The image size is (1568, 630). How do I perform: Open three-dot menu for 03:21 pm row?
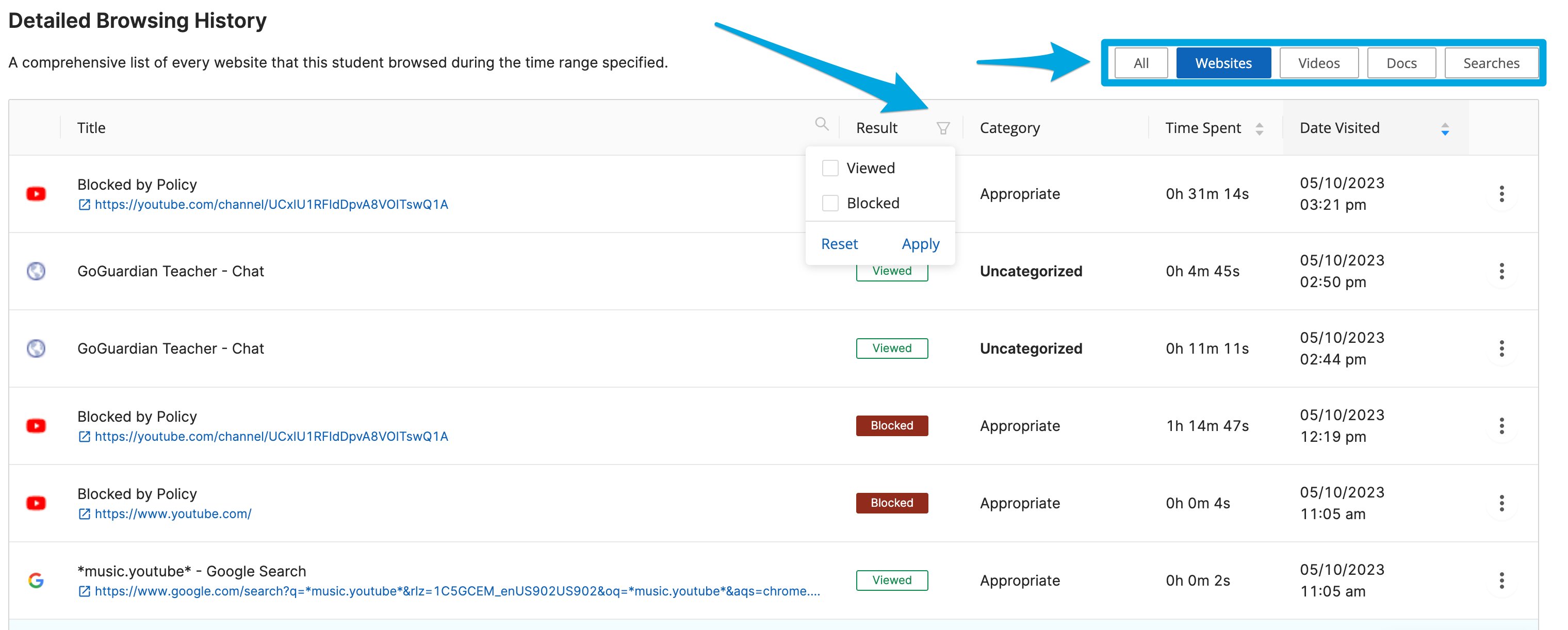pos(1501,193)
